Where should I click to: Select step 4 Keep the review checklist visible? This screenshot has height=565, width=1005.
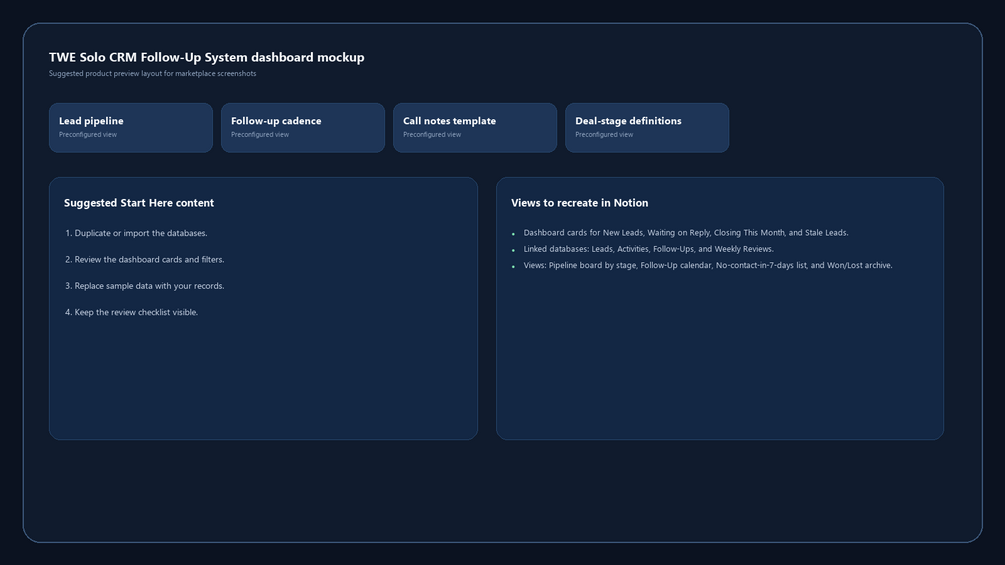(131, 312)
